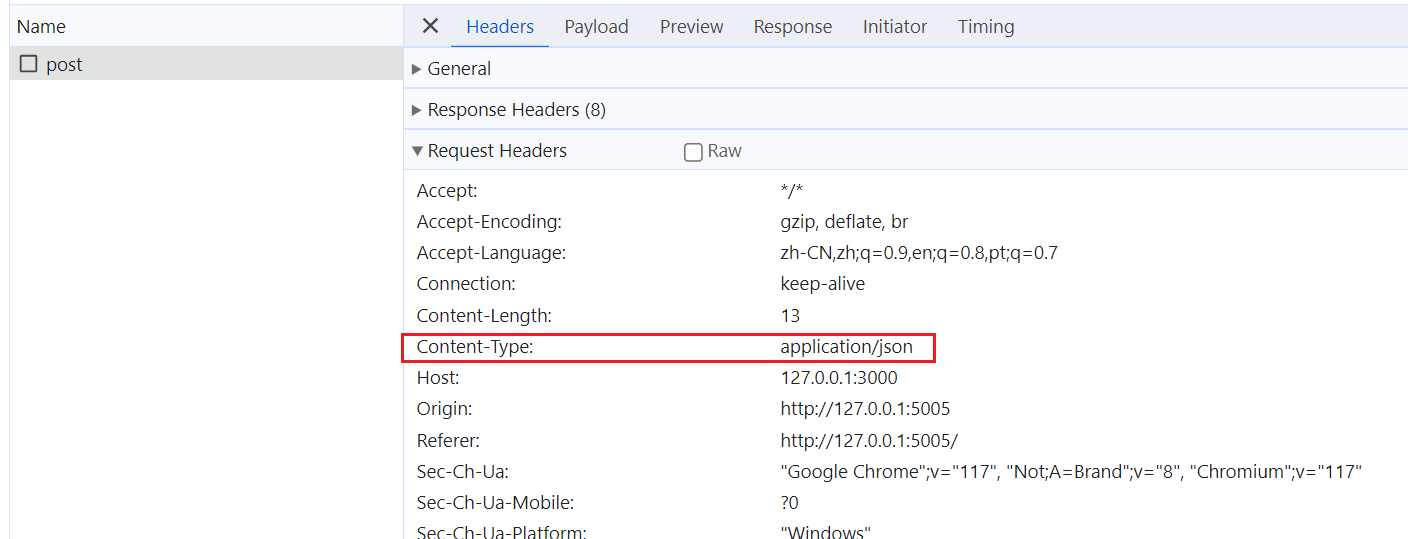Close the request details panel

pos(430,26)
